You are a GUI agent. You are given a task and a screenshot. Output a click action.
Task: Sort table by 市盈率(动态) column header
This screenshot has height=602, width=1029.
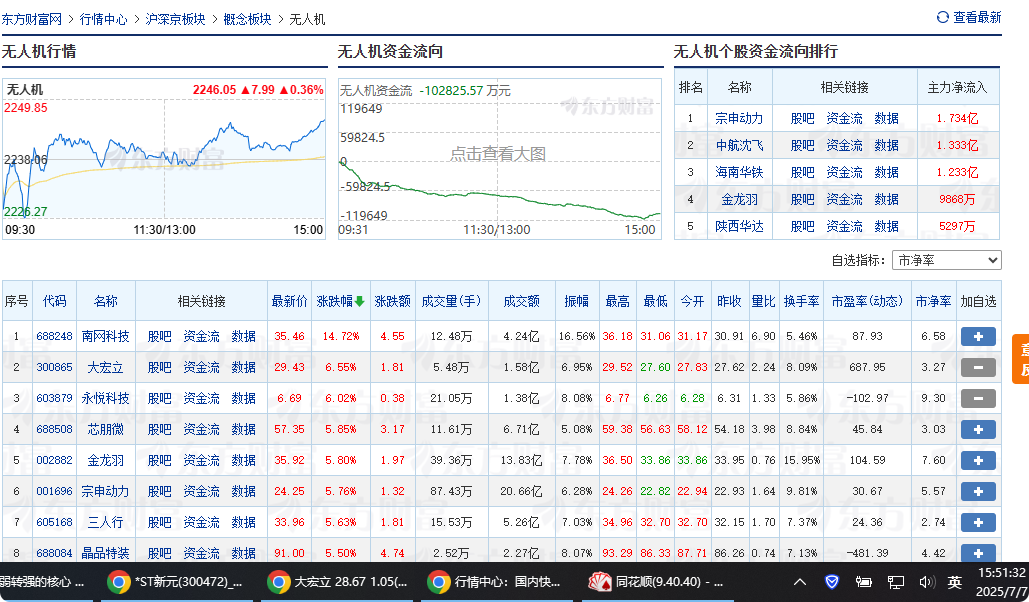click(x=867, y=301)
